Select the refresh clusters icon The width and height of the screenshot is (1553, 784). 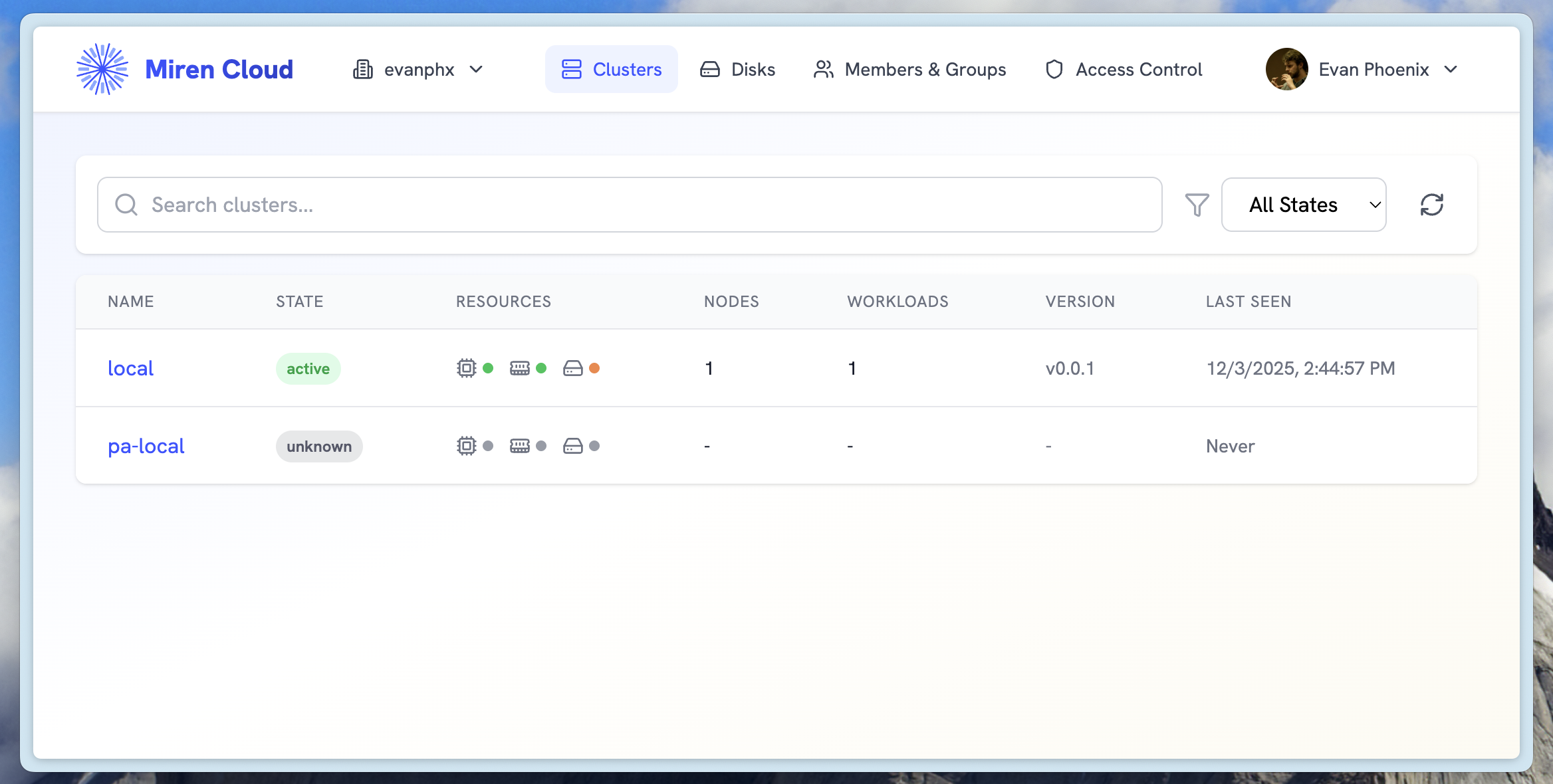[1433, 204]
